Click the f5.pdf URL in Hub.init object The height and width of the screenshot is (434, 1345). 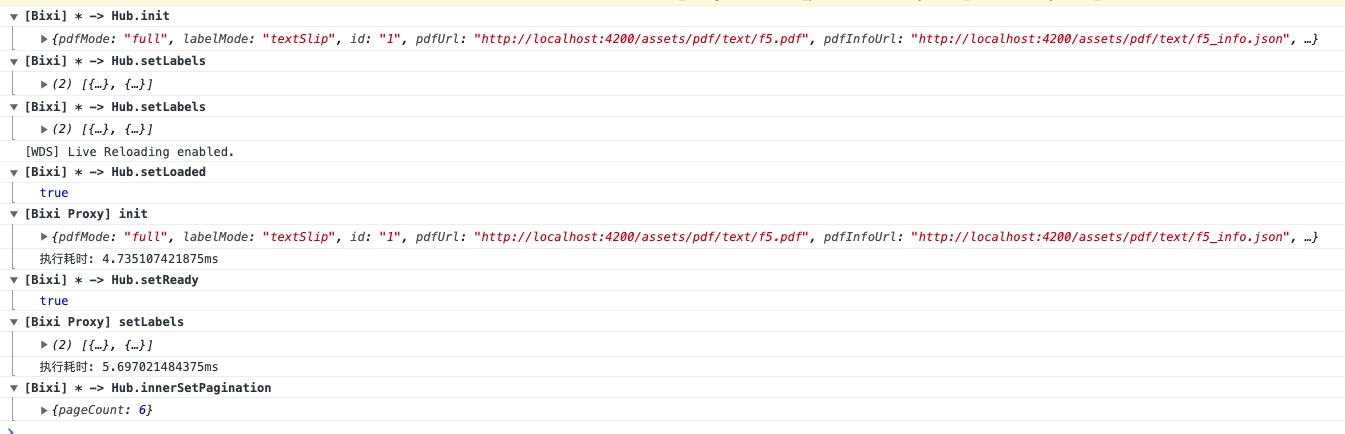coord(640,39)
